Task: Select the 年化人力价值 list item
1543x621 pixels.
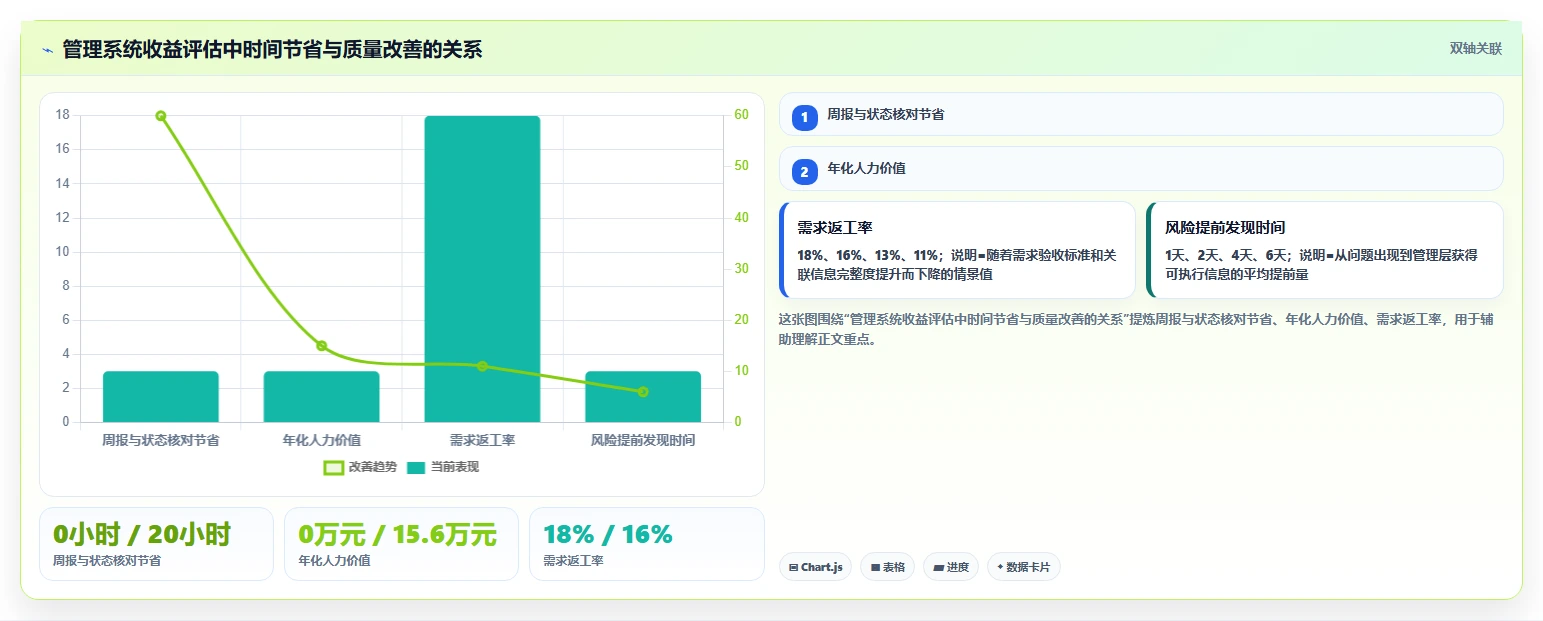Action: click(1141, 169)
